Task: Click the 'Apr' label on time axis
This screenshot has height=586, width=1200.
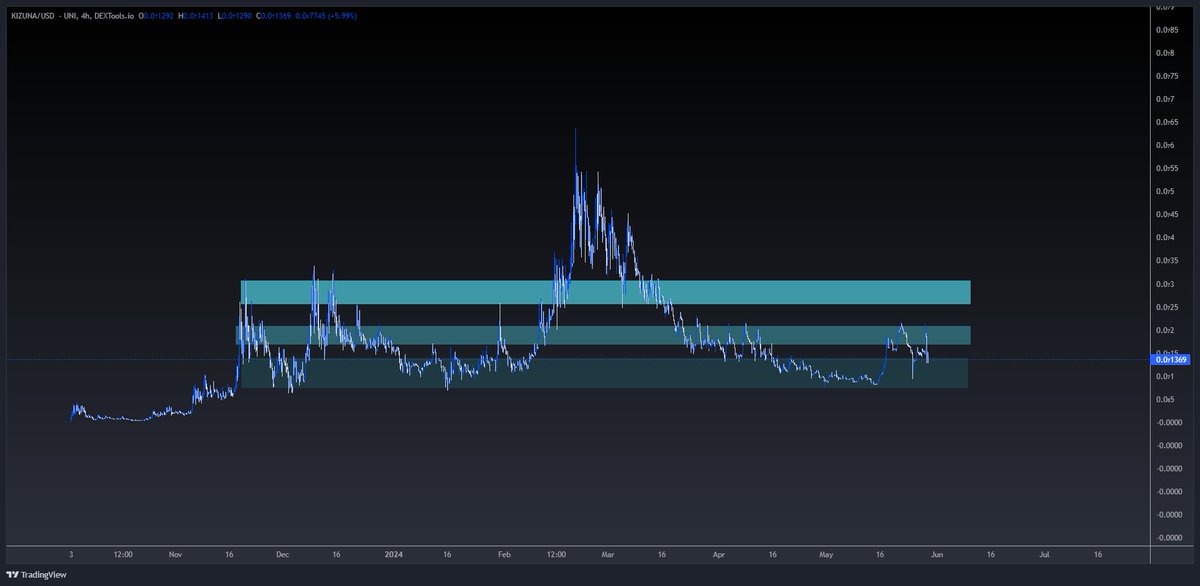Action: point(719,553)
